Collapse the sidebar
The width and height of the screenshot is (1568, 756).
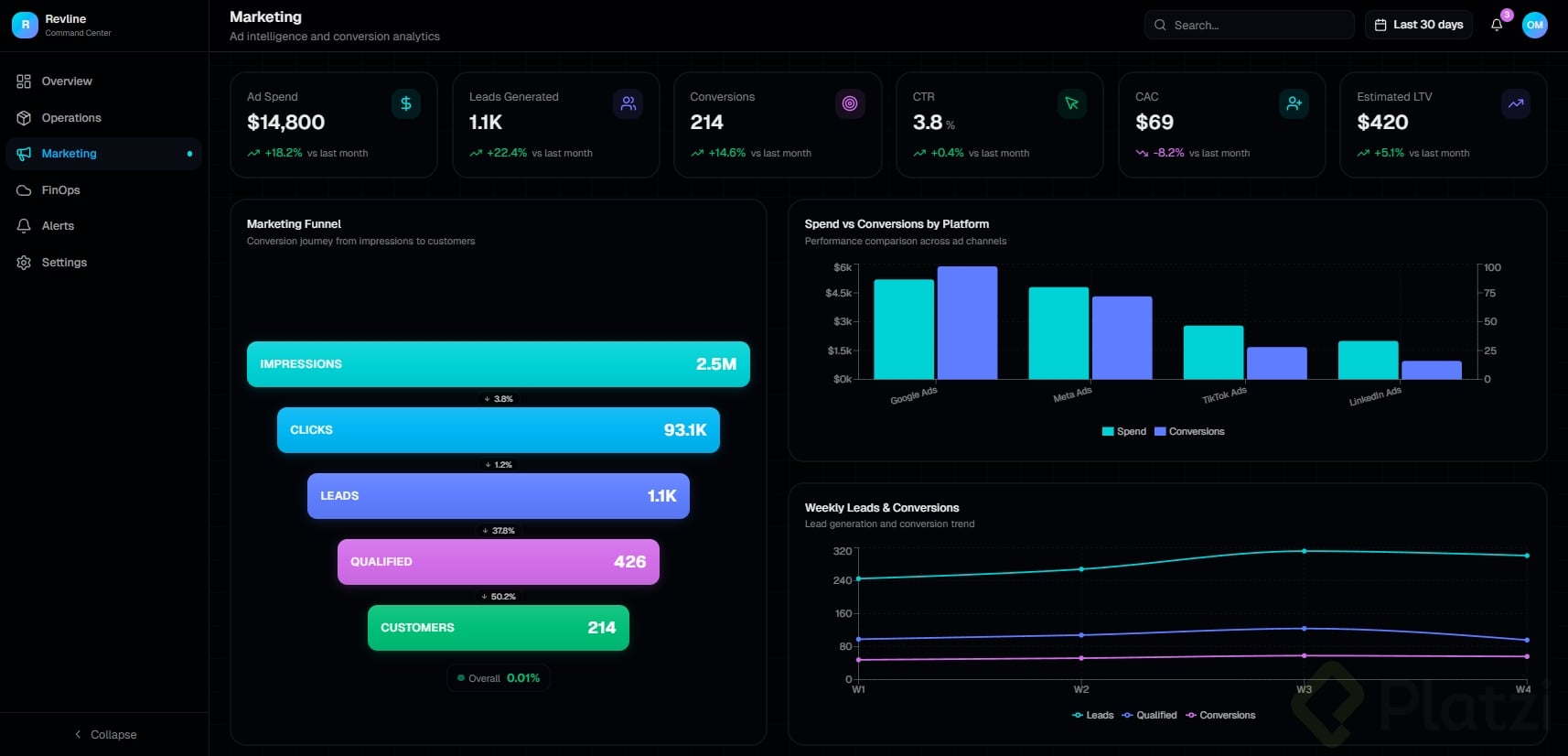pos(104,734)
